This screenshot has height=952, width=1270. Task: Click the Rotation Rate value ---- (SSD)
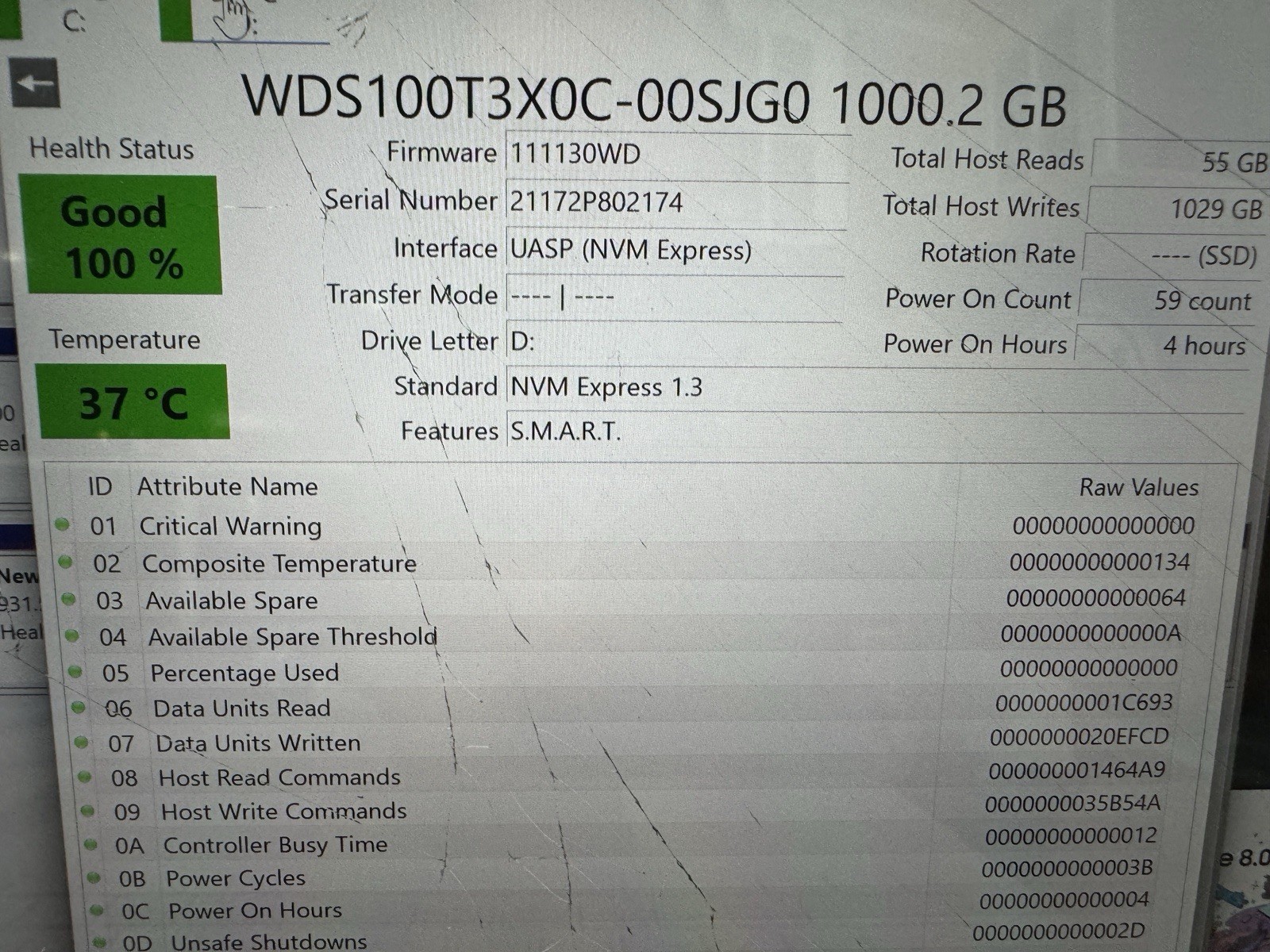coord(1173,255)
